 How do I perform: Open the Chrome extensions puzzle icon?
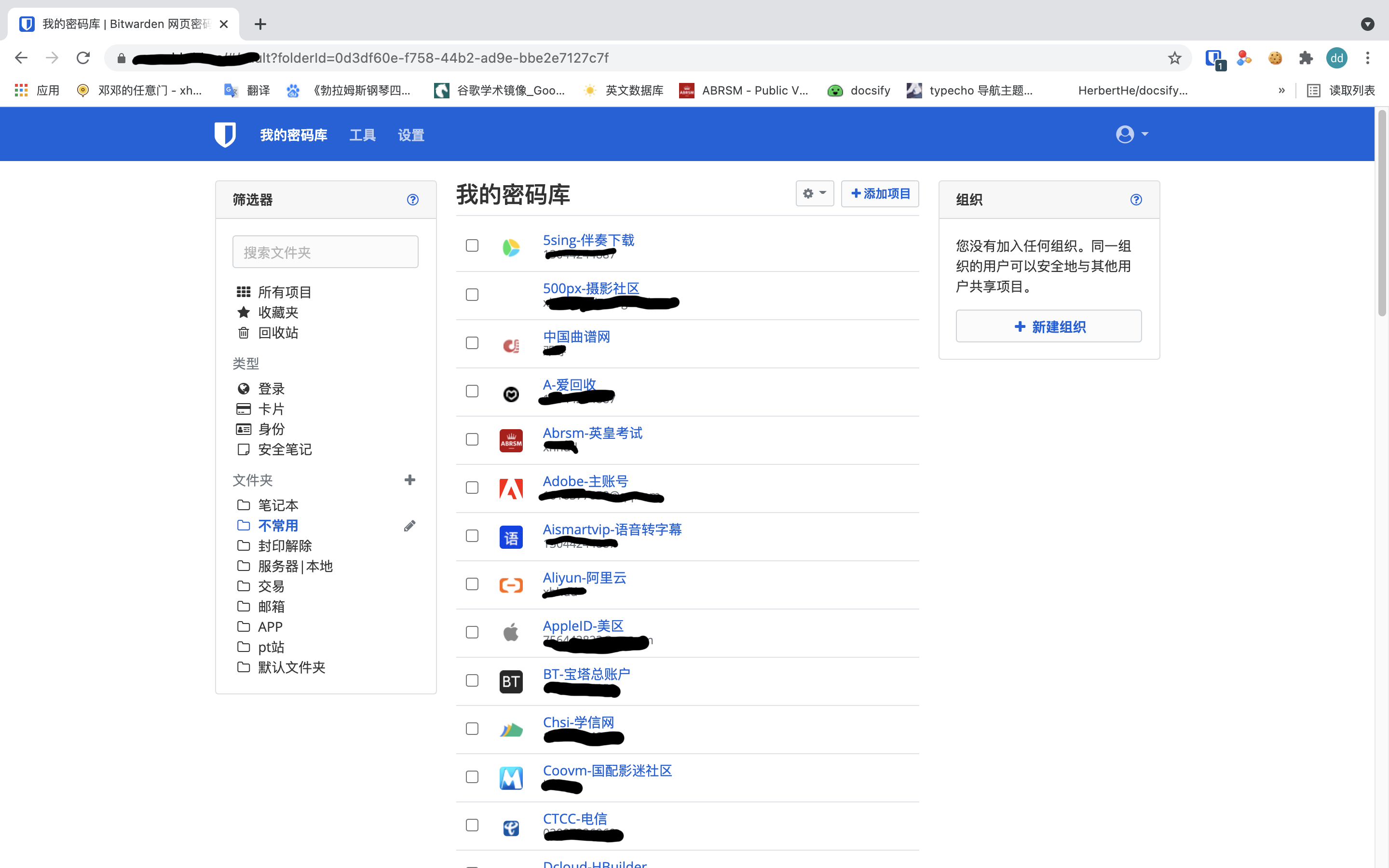1306,58
